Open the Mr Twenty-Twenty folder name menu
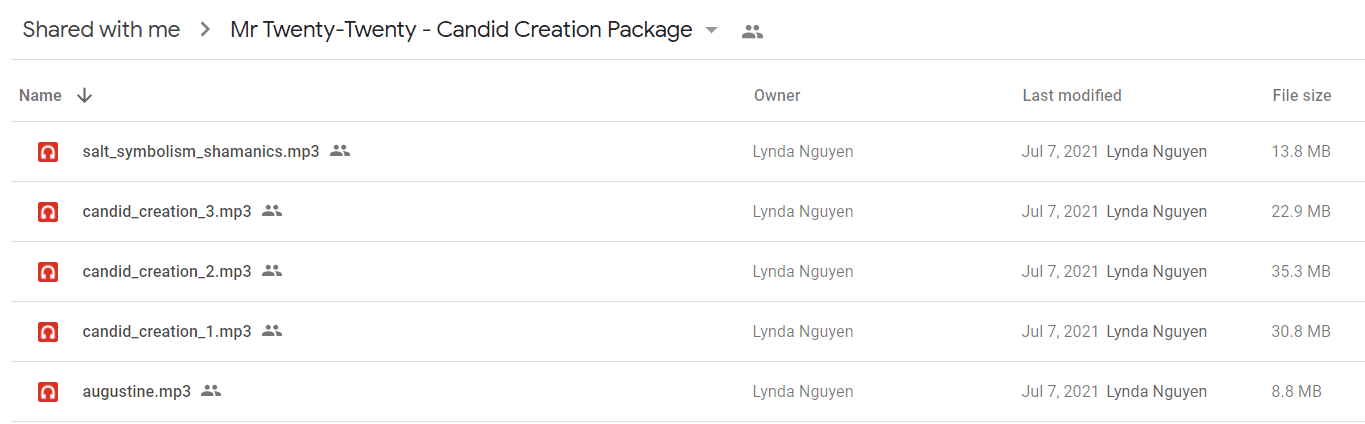 coord(461,30)
